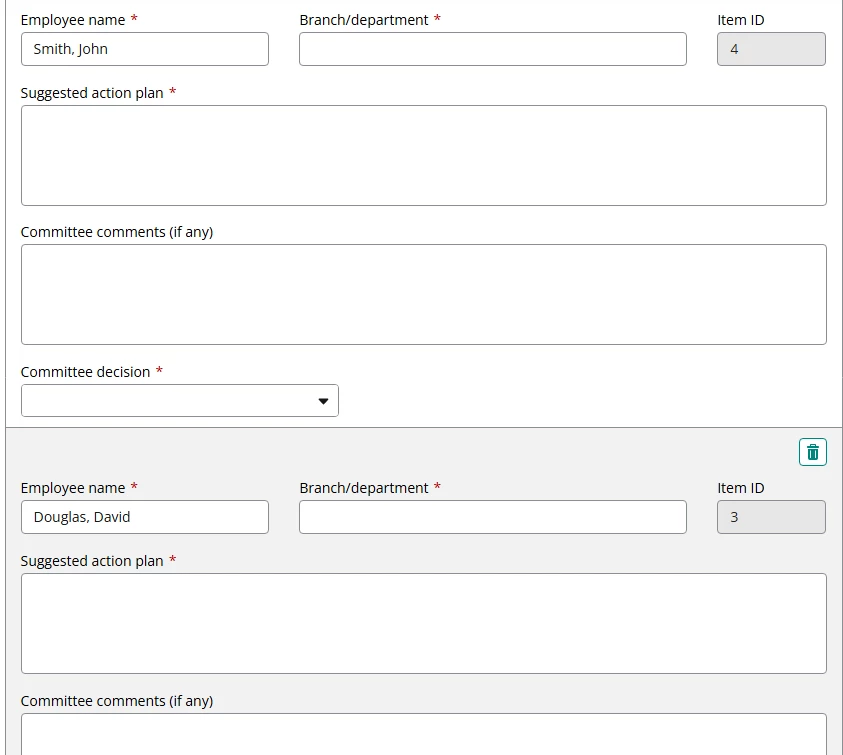Focus the Employee name field containing Smith, John
Viewport: 843px width, 755px height.
145,49
